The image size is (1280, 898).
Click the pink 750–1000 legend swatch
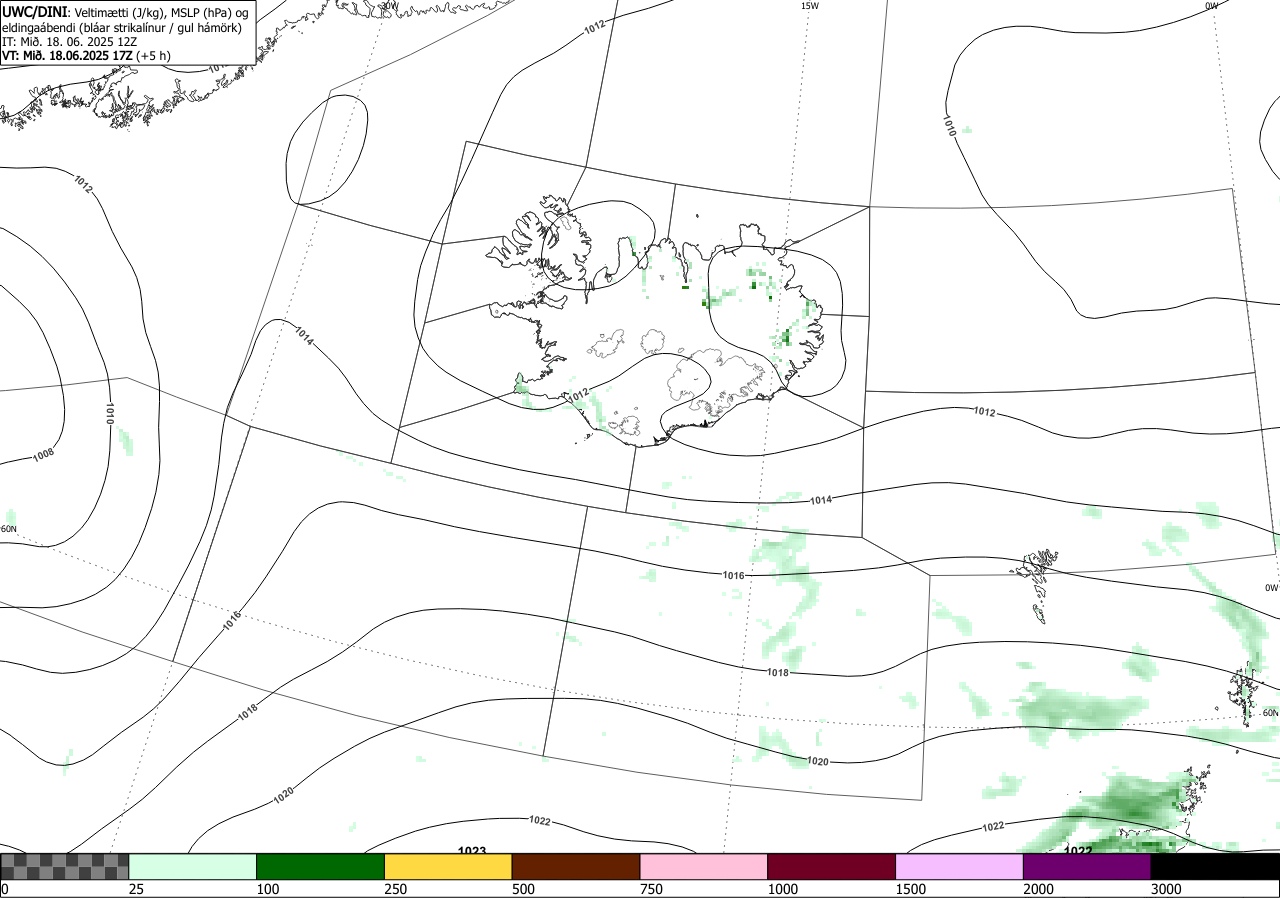point(704,866)
